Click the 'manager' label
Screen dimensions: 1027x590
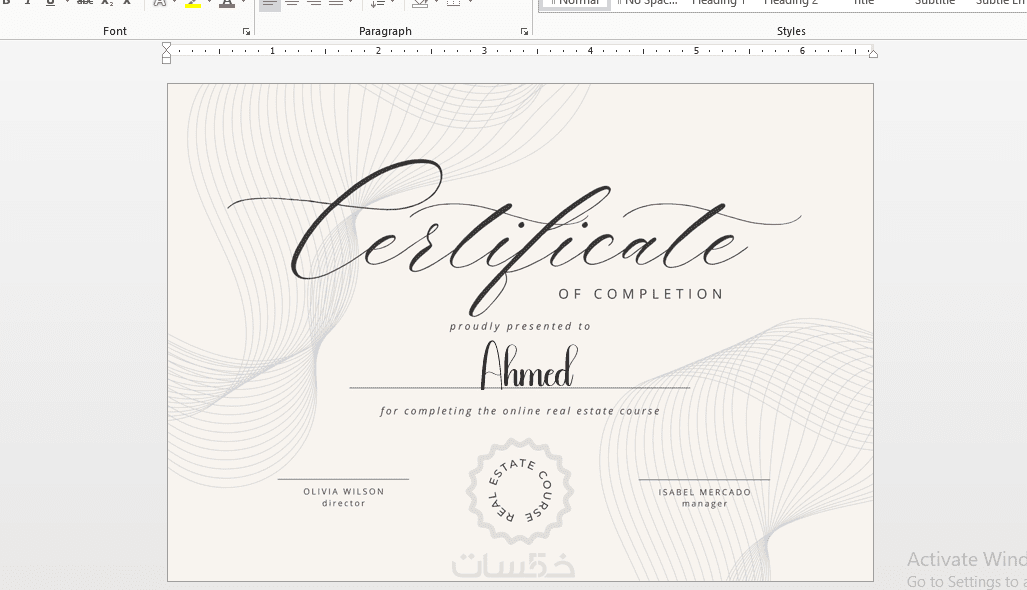pos(705,504)
